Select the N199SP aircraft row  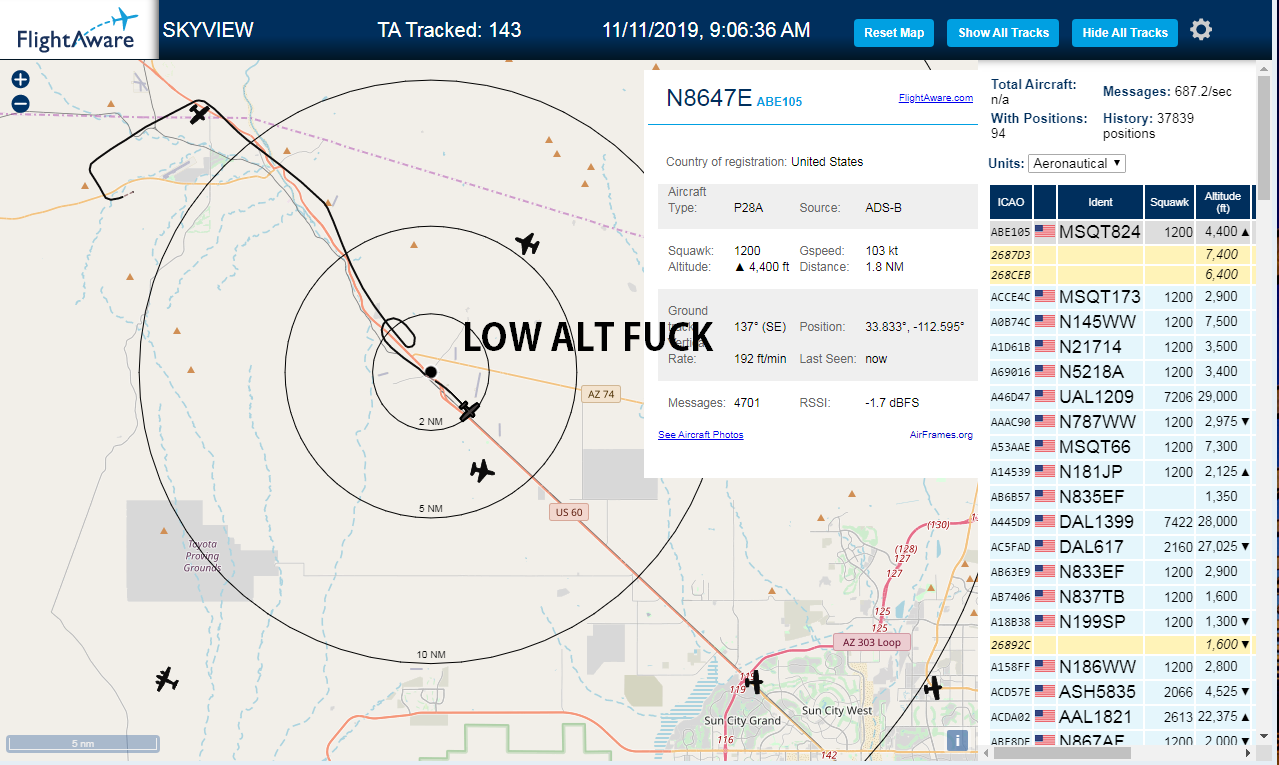[x=1120, y=622]
